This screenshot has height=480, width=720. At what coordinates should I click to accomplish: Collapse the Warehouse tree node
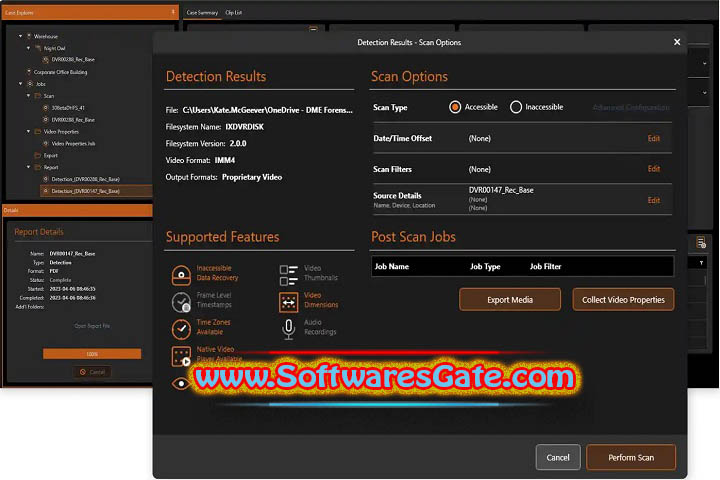pyautogui.click(x=20, y=36)
